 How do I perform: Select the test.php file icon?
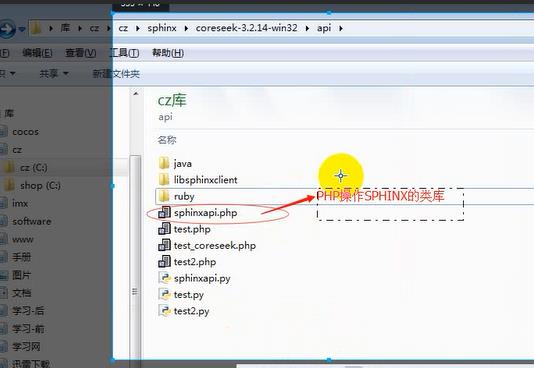pyautogui.click(x=164, y=229)
